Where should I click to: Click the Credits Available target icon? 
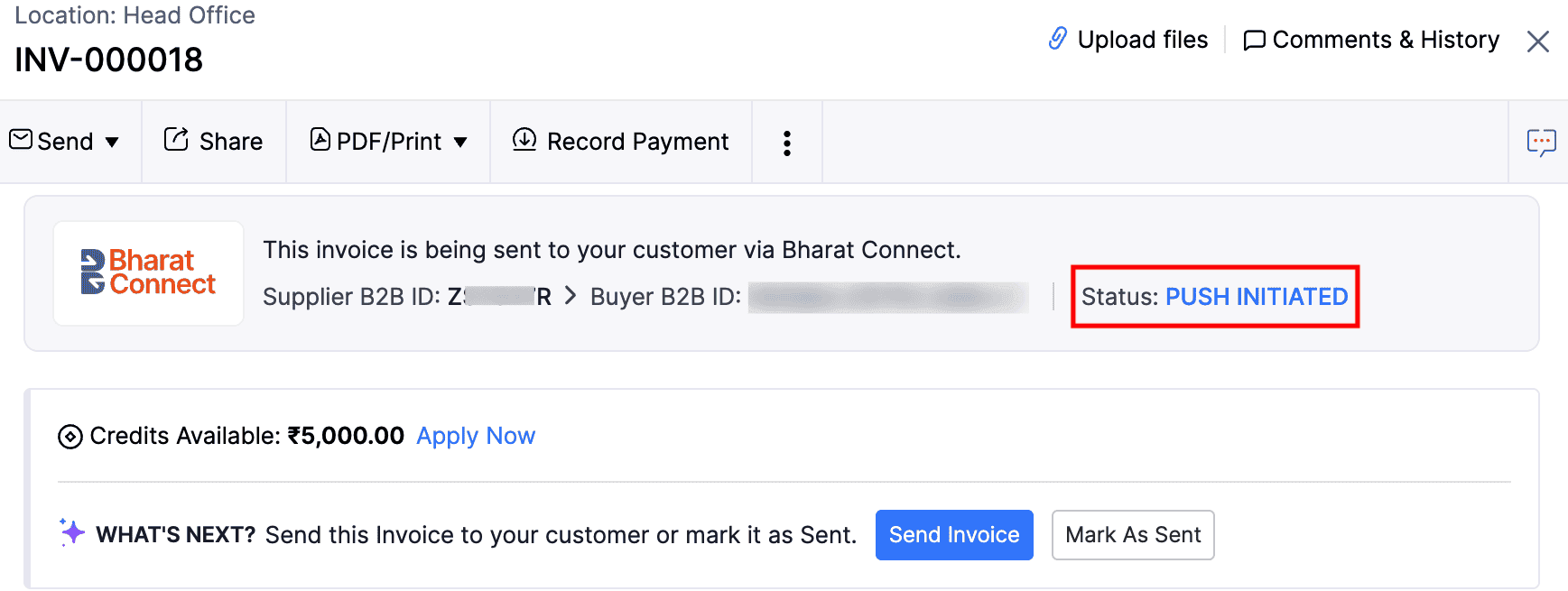[x=69, y=436]
